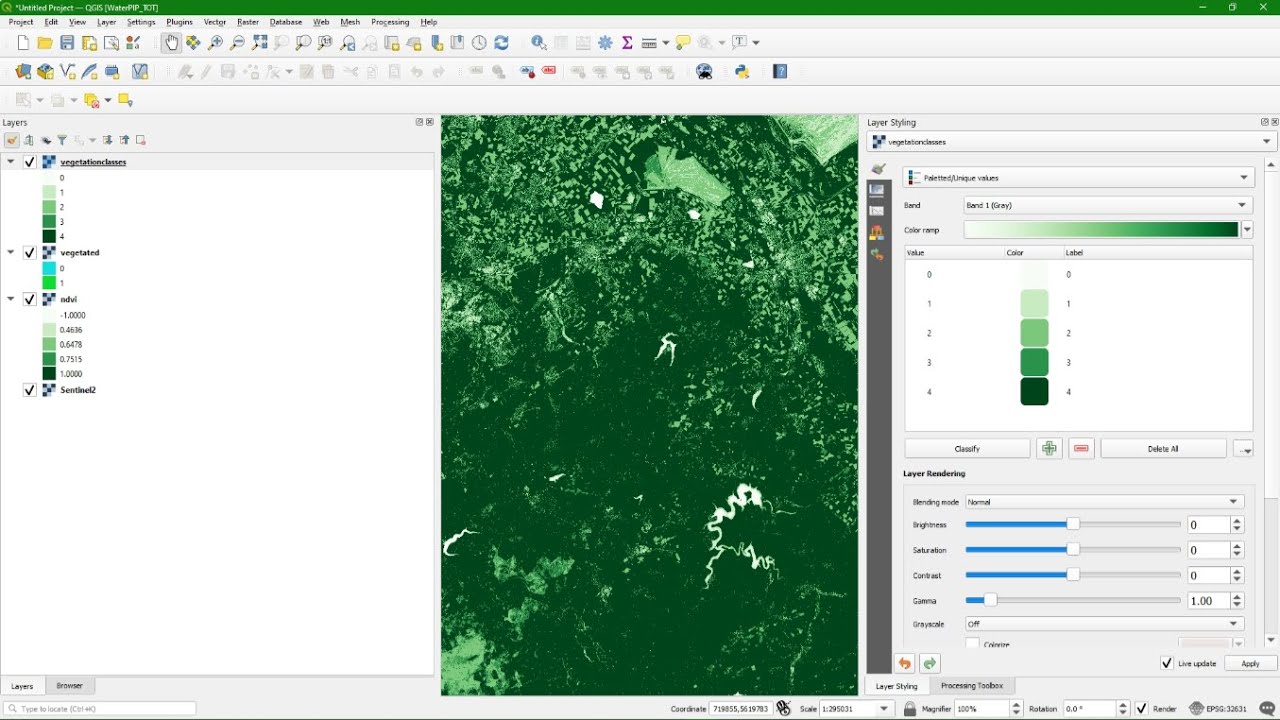Collapse the ndvi layer tree
1280x720 pixels.
11,299
